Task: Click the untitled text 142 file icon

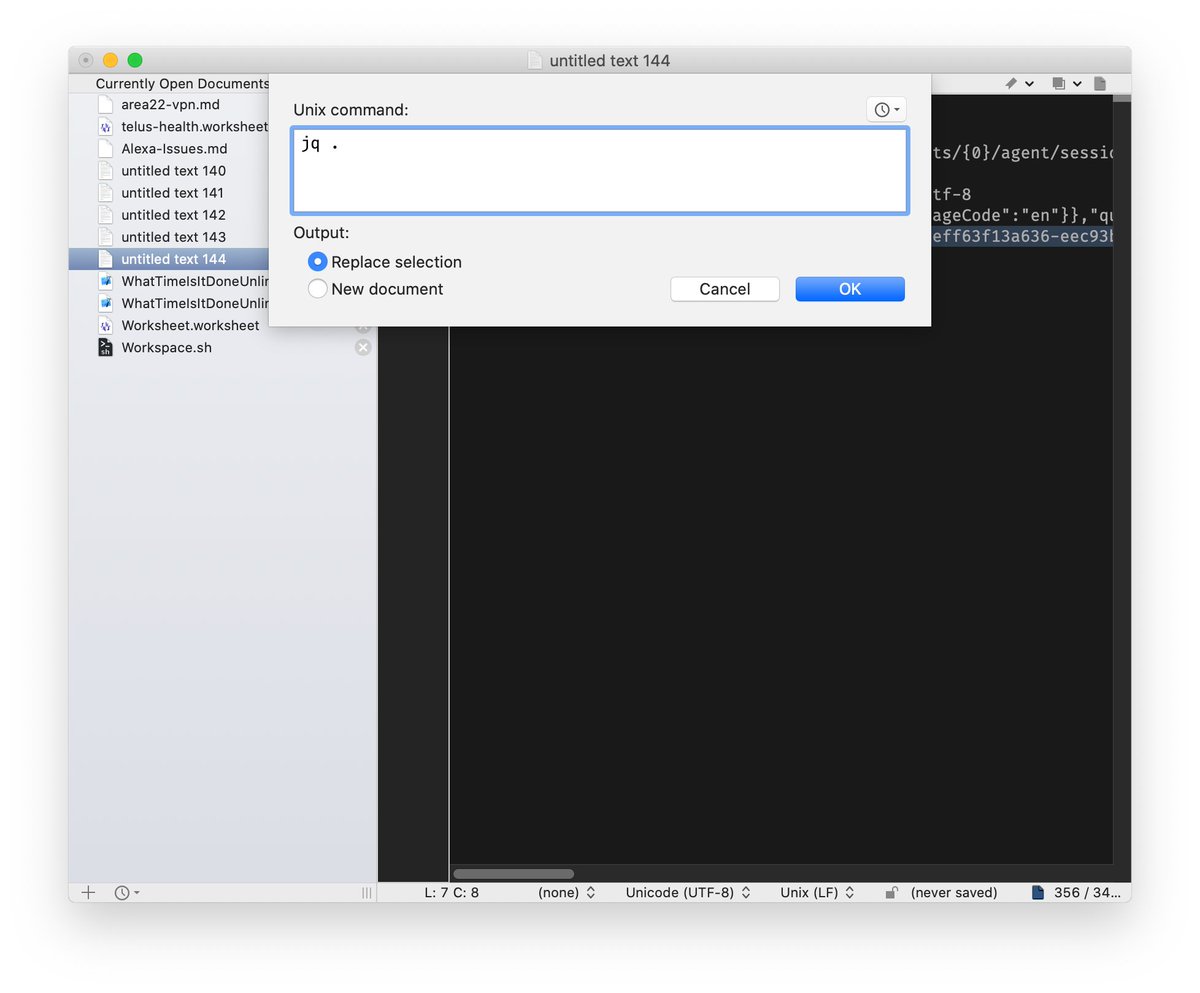Action: click(105, 215)
